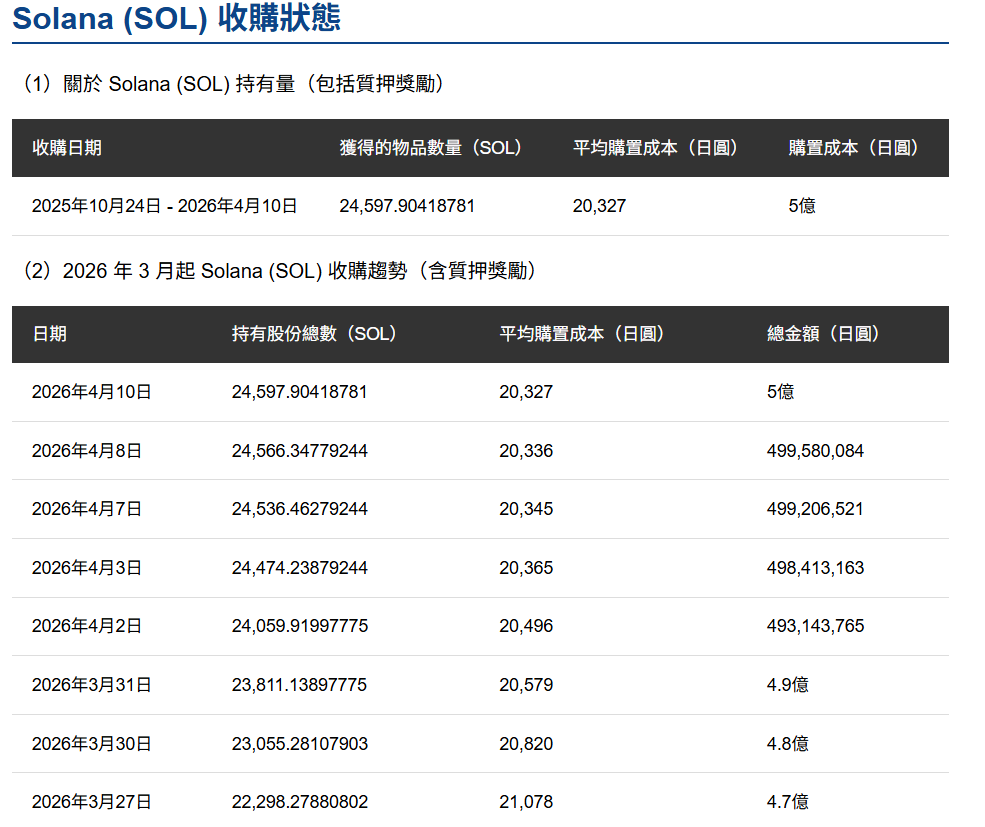This screenshot has width=985, height=827.
Task: Click the 收購日期 column header
Action: tap(67, 148)
